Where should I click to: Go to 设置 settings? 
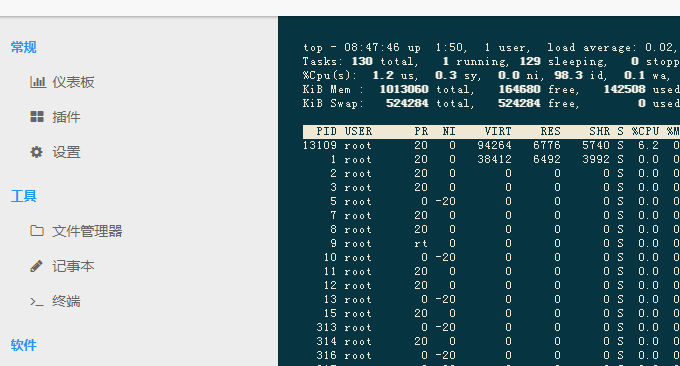pos(66,152)
